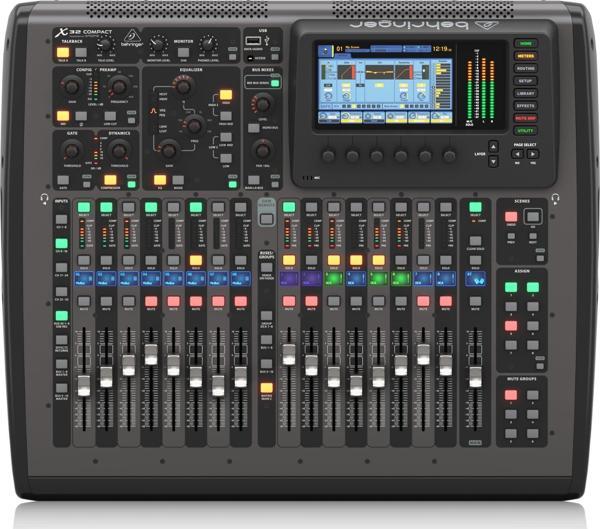
Task: Toggle the lit EQ on button
Action: tap(160, 180)
